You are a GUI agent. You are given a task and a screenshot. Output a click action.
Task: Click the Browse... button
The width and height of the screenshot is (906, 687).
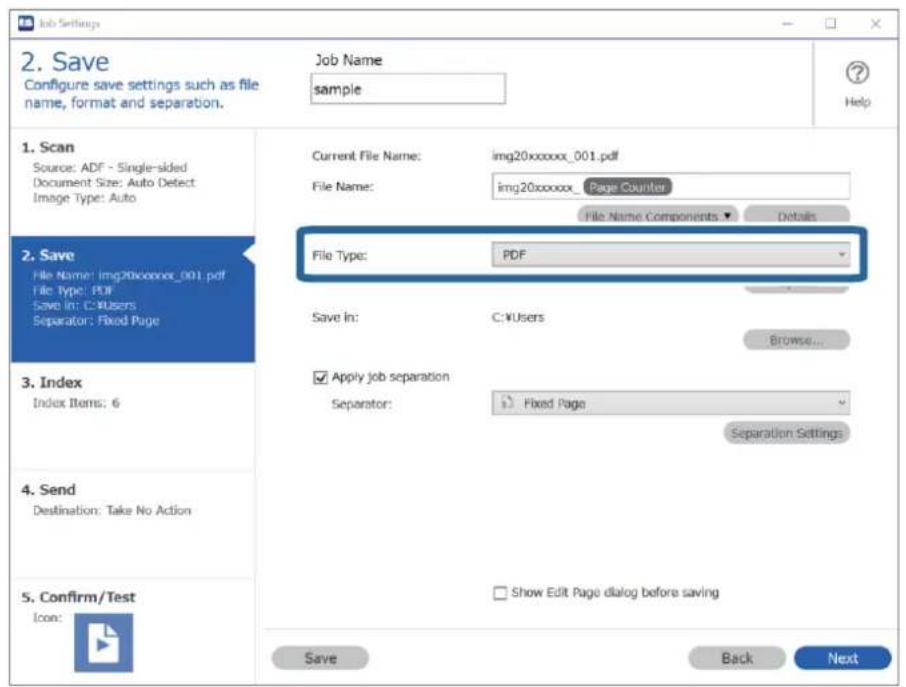point(796,340)
